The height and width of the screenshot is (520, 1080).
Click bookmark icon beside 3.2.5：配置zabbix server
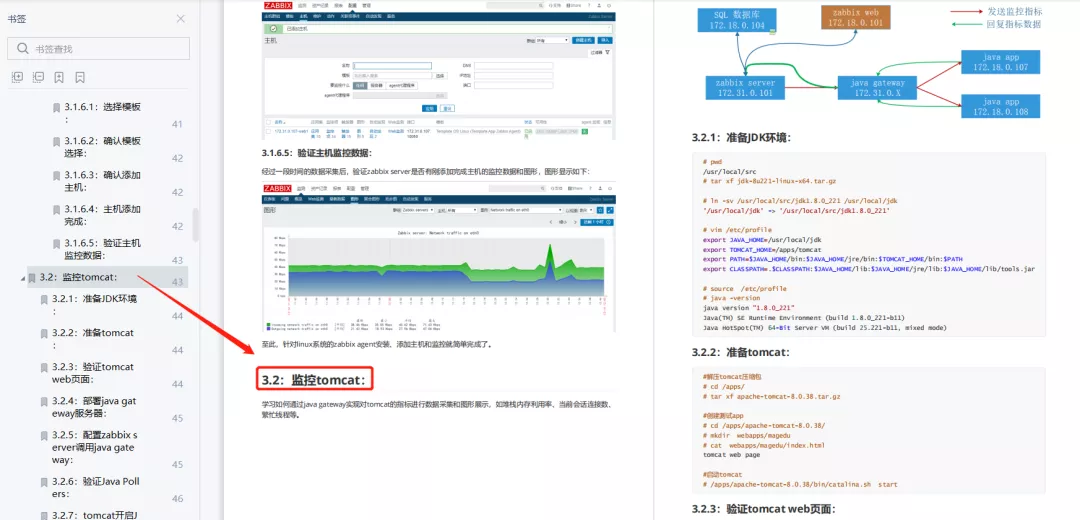coord(44,435)
